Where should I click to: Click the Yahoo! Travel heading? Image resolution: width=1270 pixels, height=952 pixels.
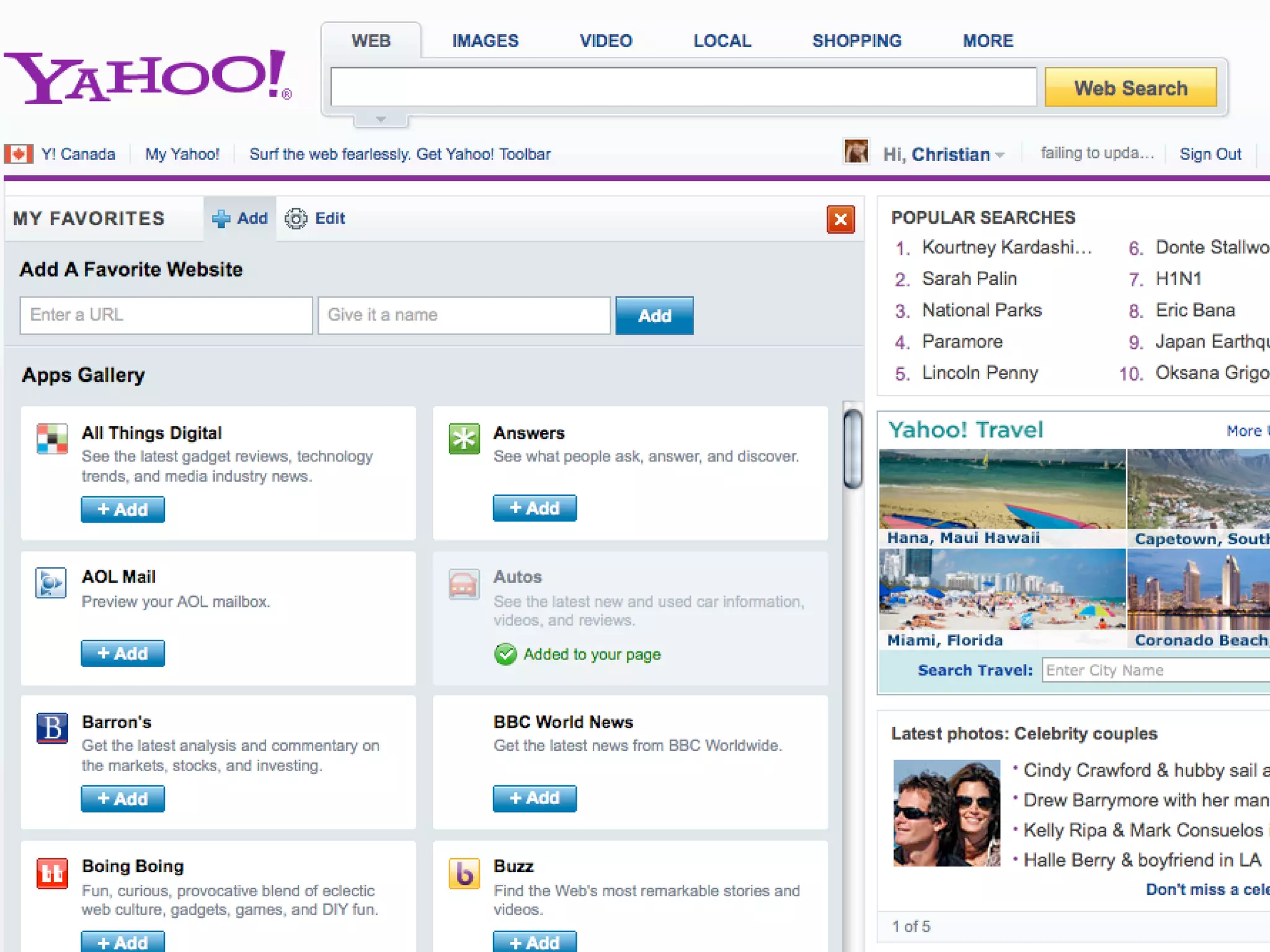966,430
